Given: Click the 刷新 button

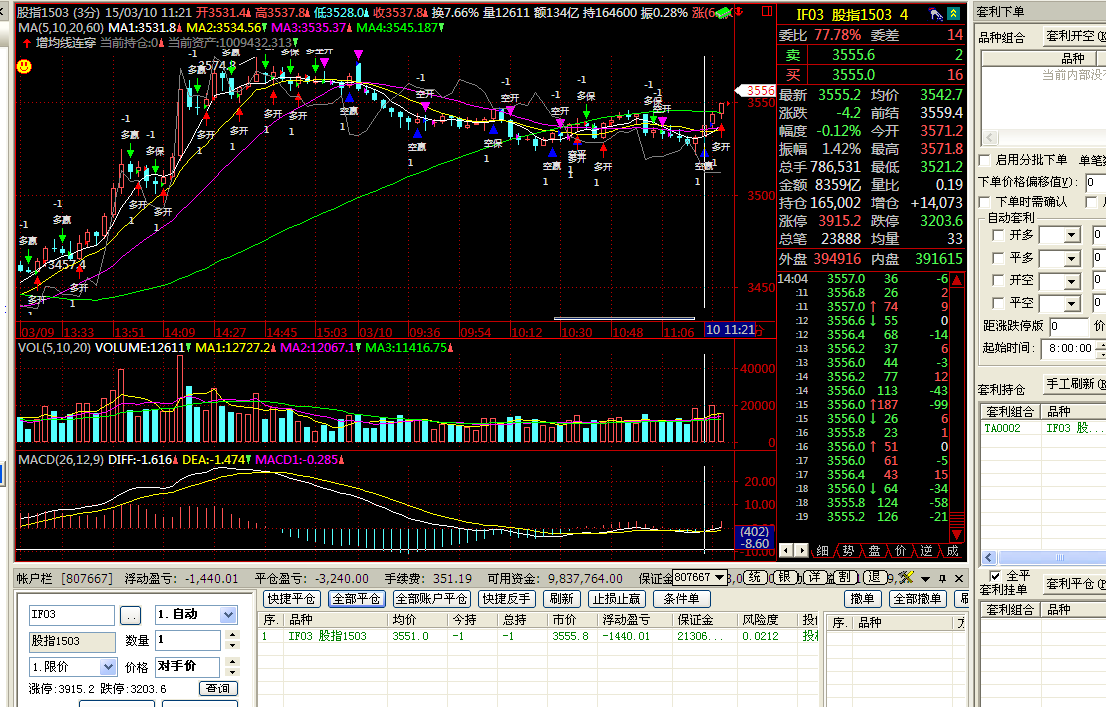Looking at the screenshot, I should click(561, 599).
